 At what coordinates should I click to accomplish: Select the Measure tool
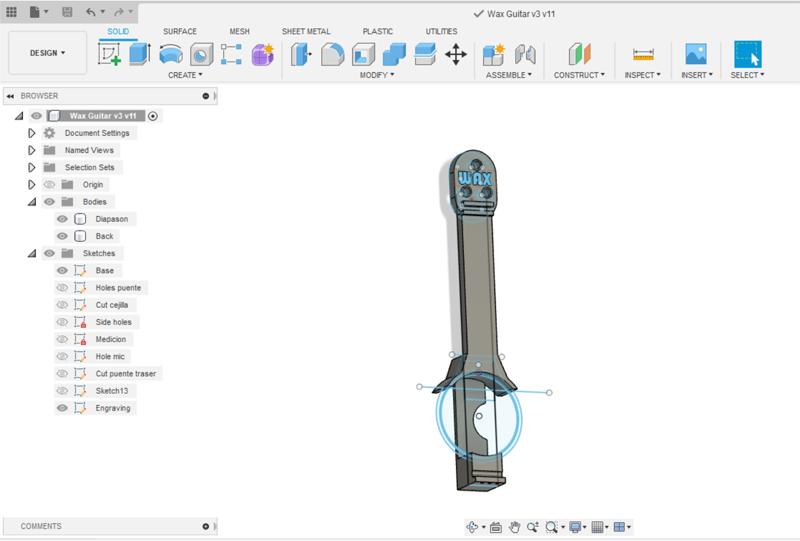(x=643, y=54)
